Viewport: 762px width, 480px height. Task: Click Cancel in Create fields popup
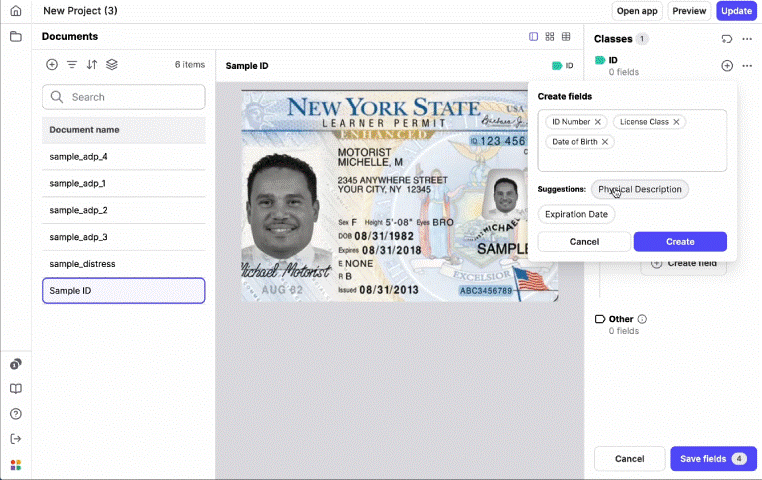pyautogui.click(x=584, y=241)
